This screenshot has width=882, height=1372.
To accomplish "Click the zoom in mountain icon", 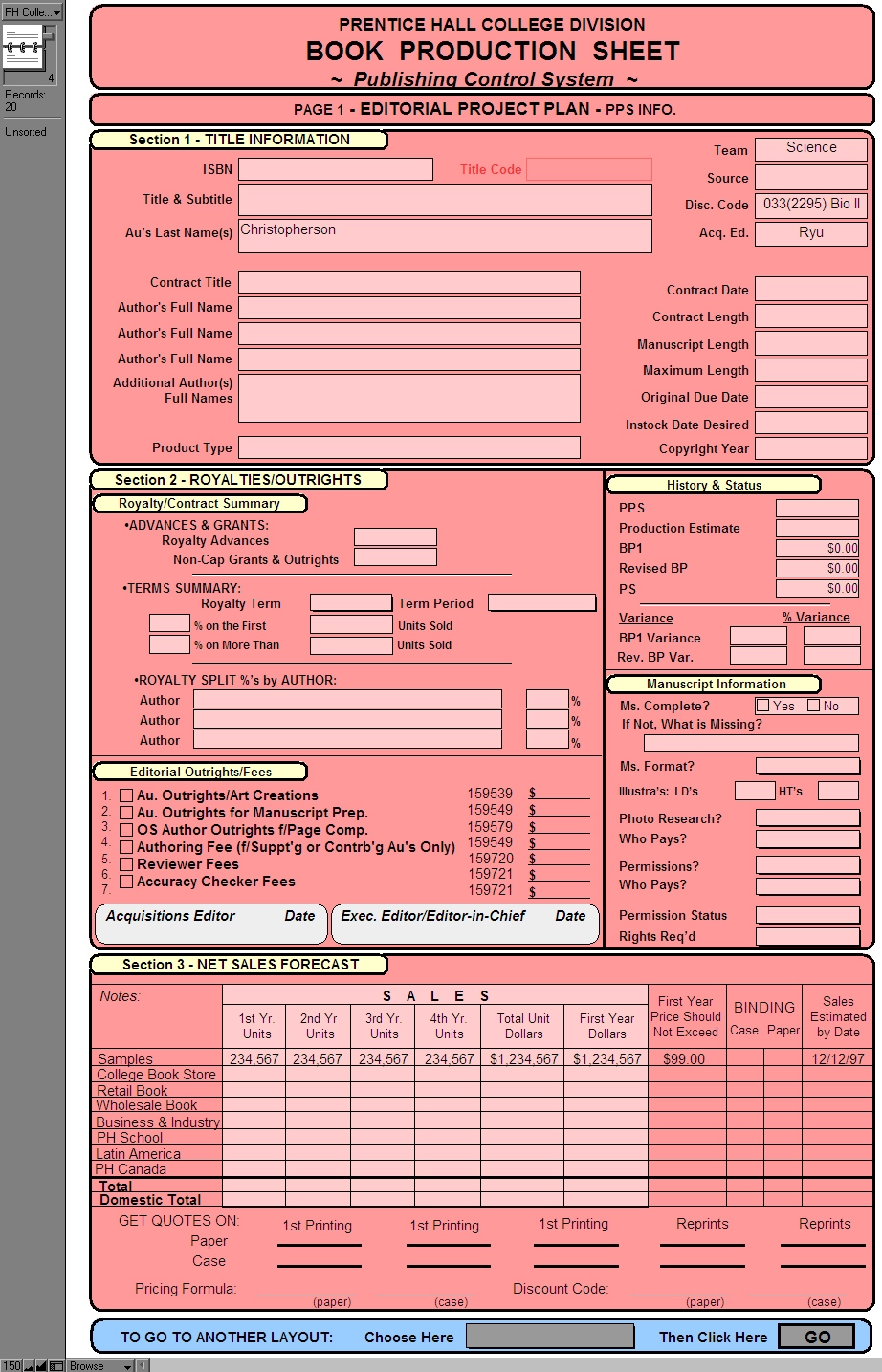I will 41,1366.
